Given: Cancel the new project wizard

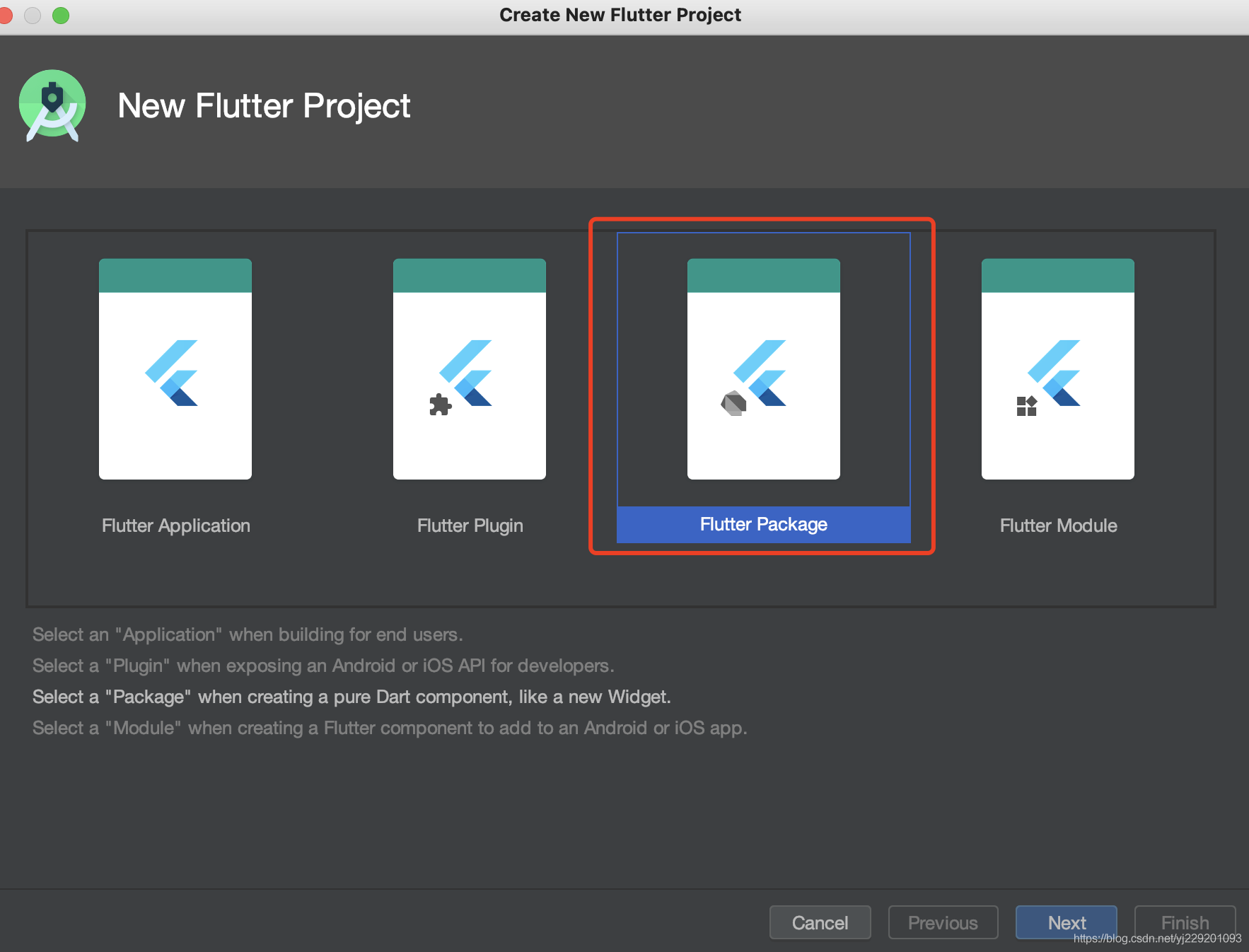Looking at the screenshot, I should (820, 922).
